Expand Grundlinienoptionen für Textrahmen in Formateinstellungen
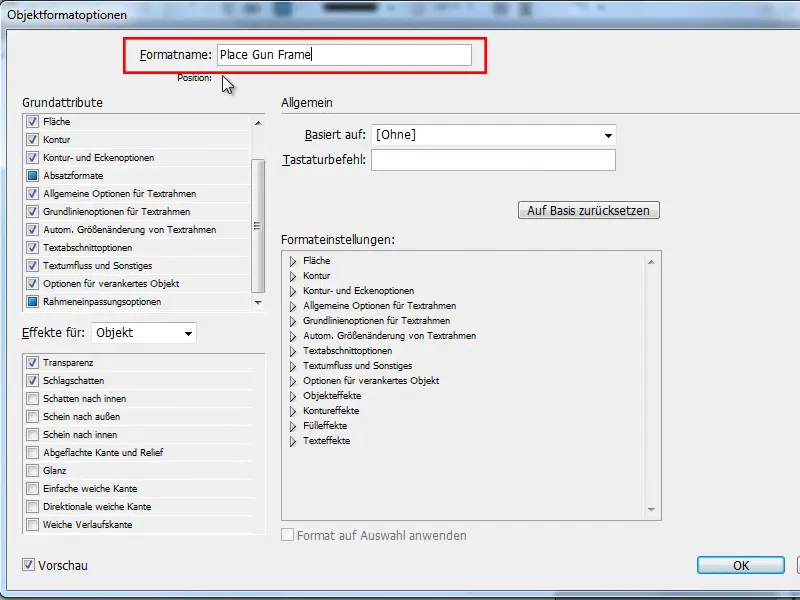 pyautogui.click(x=293, y=321)
